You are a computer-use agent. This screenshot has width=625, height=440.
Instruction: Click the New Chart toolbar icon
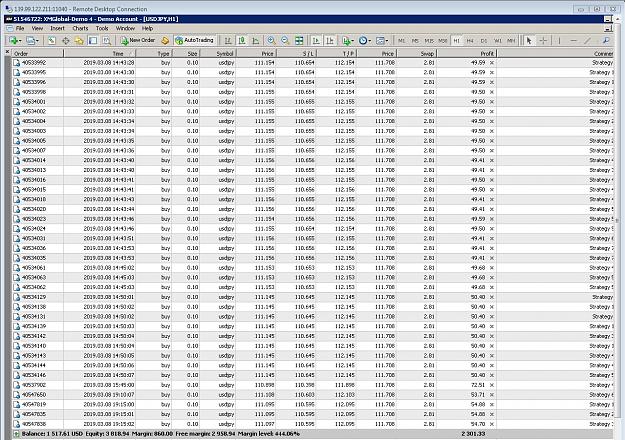click(x=14, y=40)
